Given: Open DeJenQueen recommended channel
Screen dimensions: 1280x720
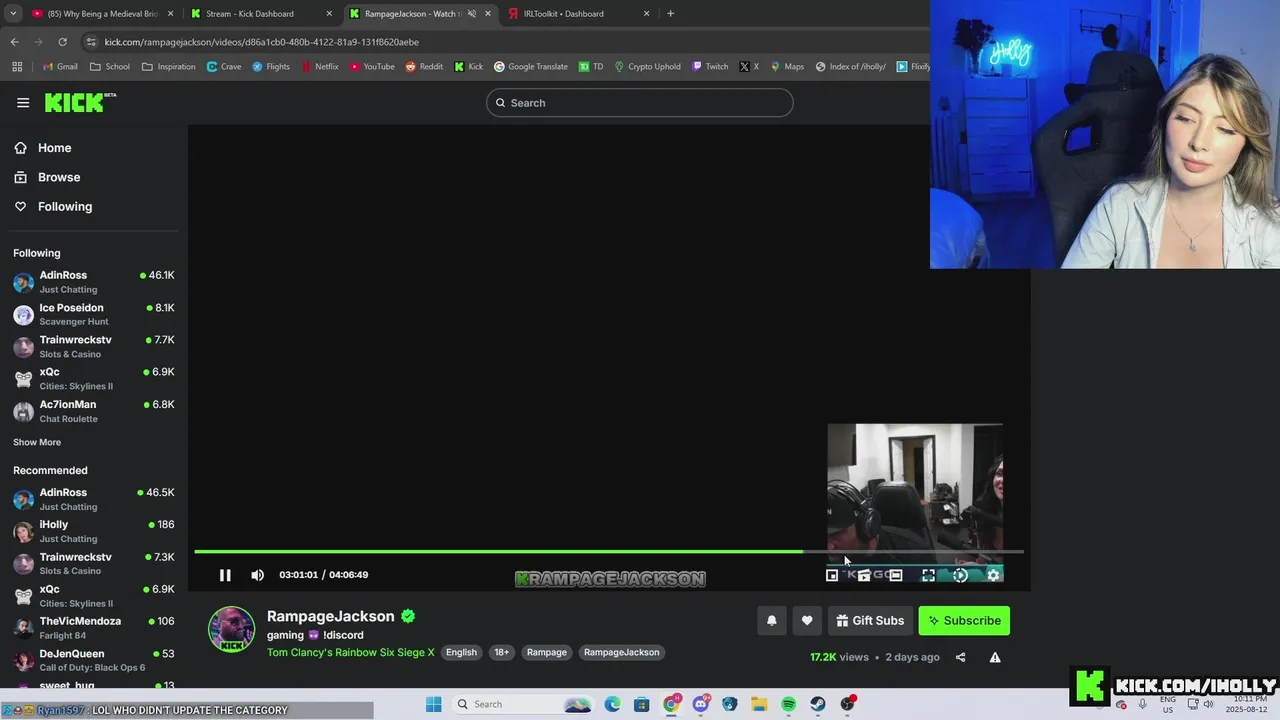Looking at the screenshot, I should 94,660.
